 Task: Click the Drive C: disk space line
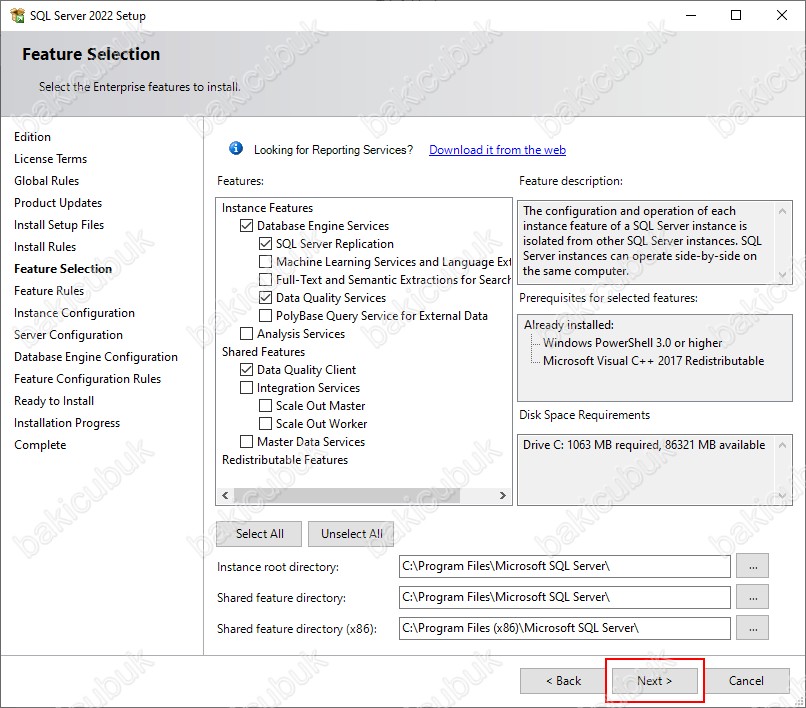pyautogui.click(x=644, y=445)
